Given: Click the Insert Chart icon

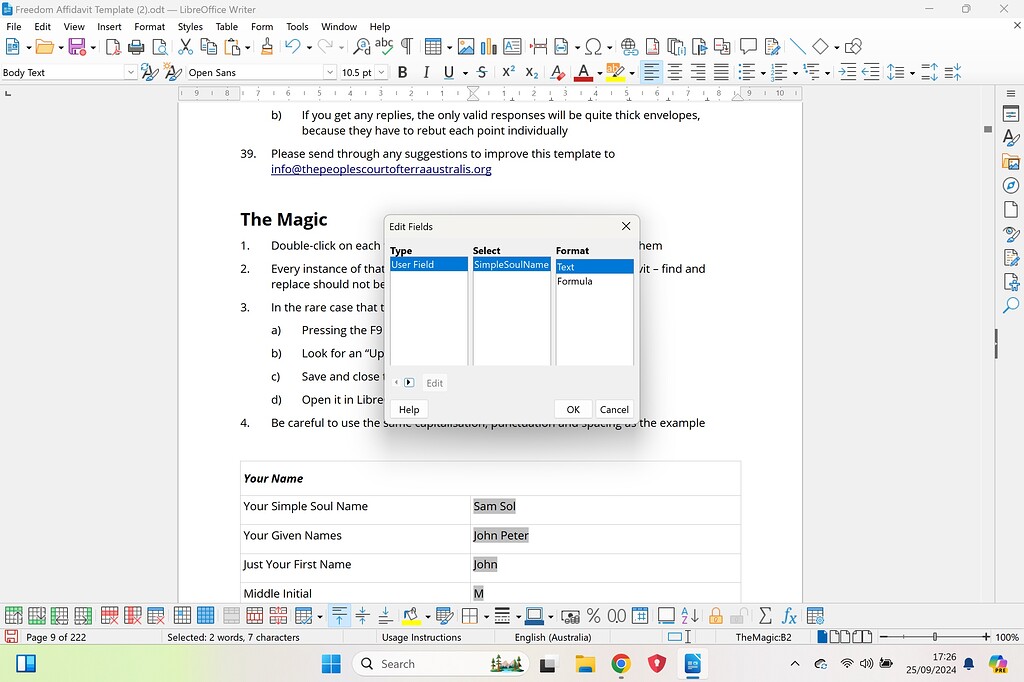Looking at the screenshot, I should coord(488,46).
